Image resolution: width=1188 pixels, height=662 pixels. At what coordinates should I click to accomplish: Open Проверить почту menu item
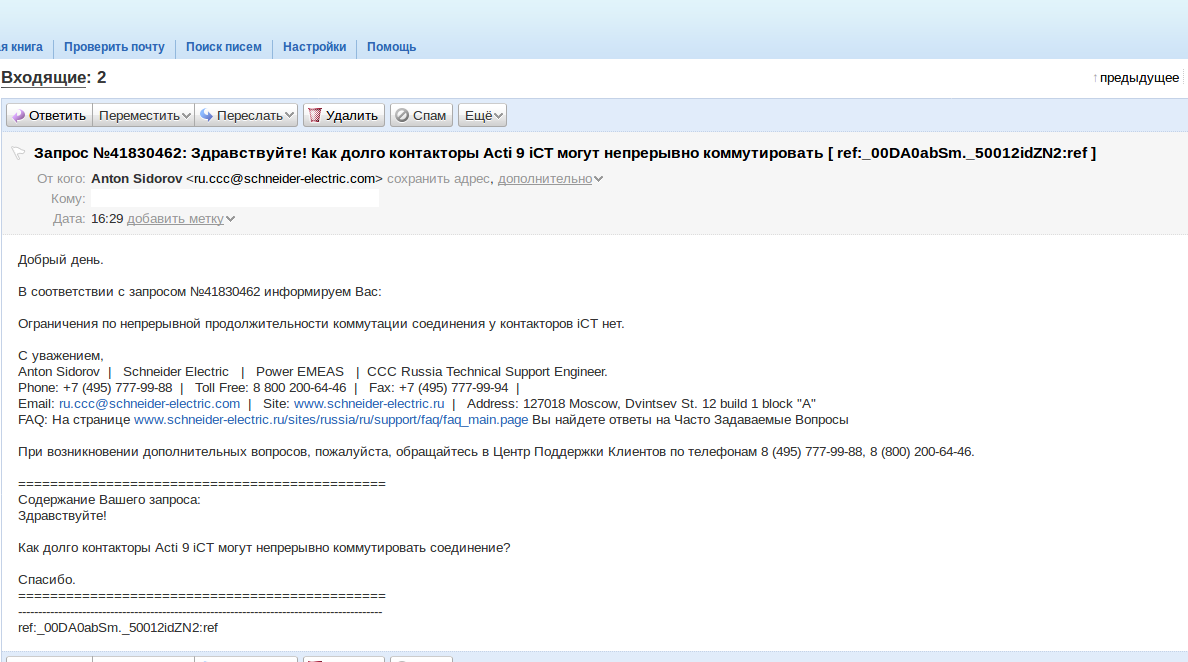114,47
